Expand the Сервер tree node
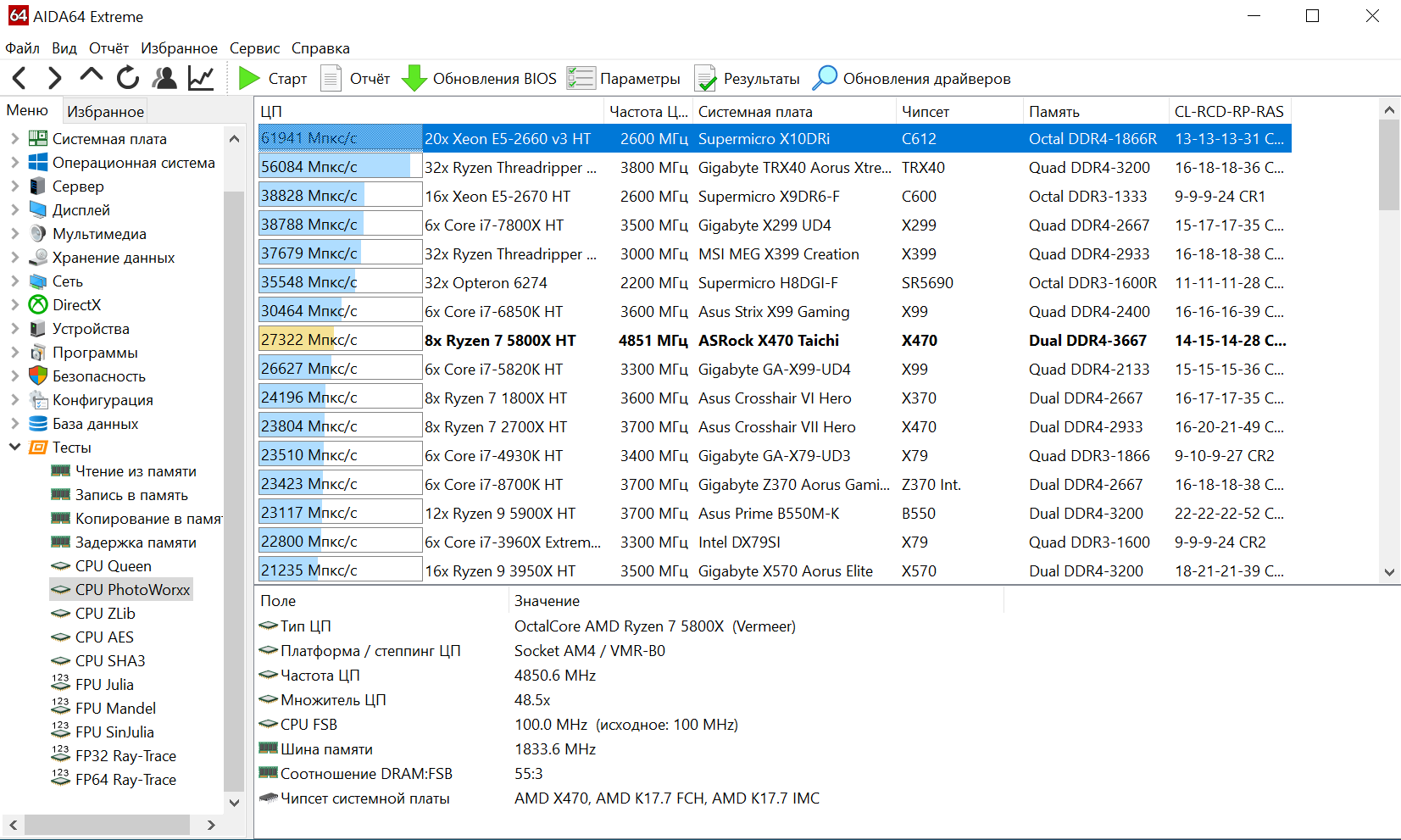 [x=14, y=186]
